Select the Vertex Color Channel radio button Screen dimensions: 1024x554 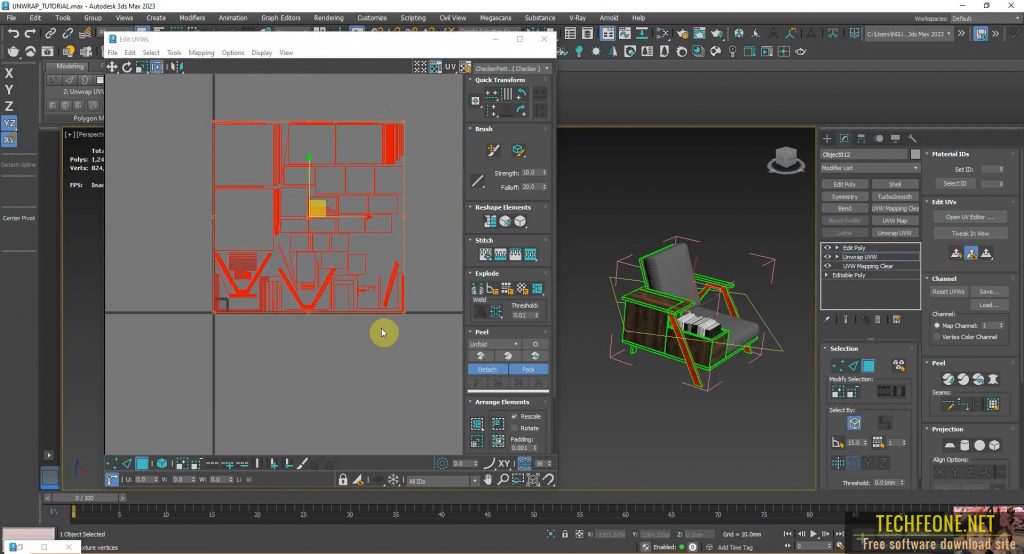(x=937, y=337)
